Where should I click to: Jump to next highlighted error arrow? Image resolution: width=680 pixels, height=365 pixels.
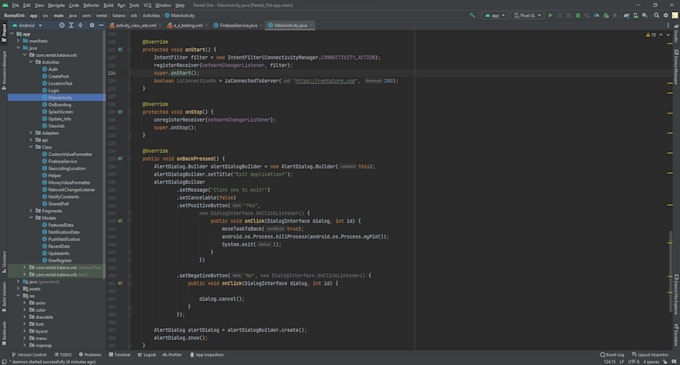point(668,35)
